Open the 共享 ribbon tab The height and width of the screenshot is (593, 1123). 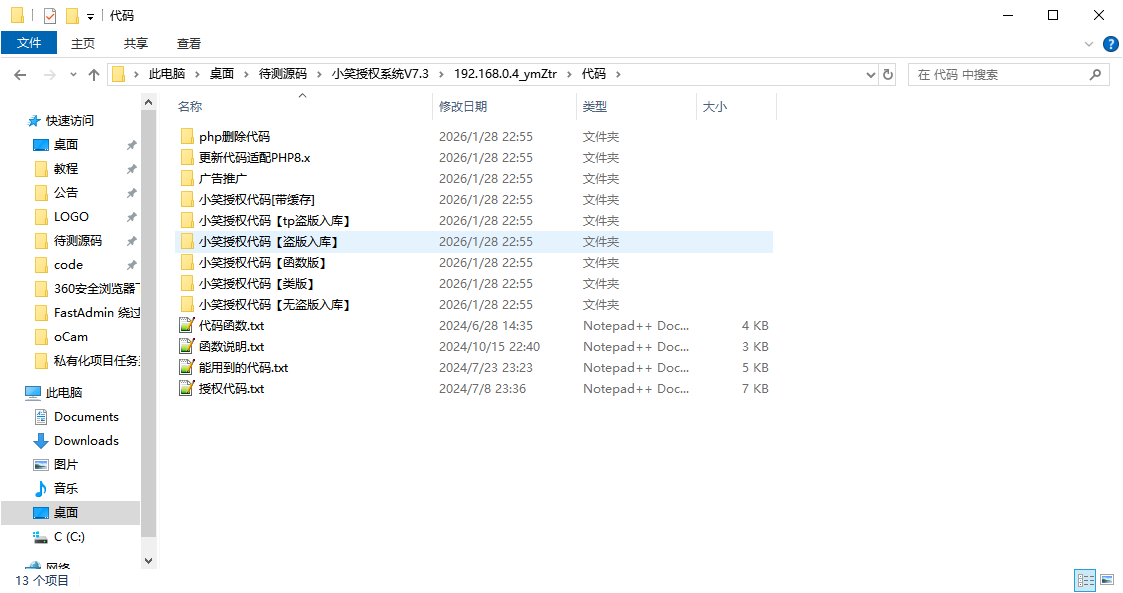[135, 44]
